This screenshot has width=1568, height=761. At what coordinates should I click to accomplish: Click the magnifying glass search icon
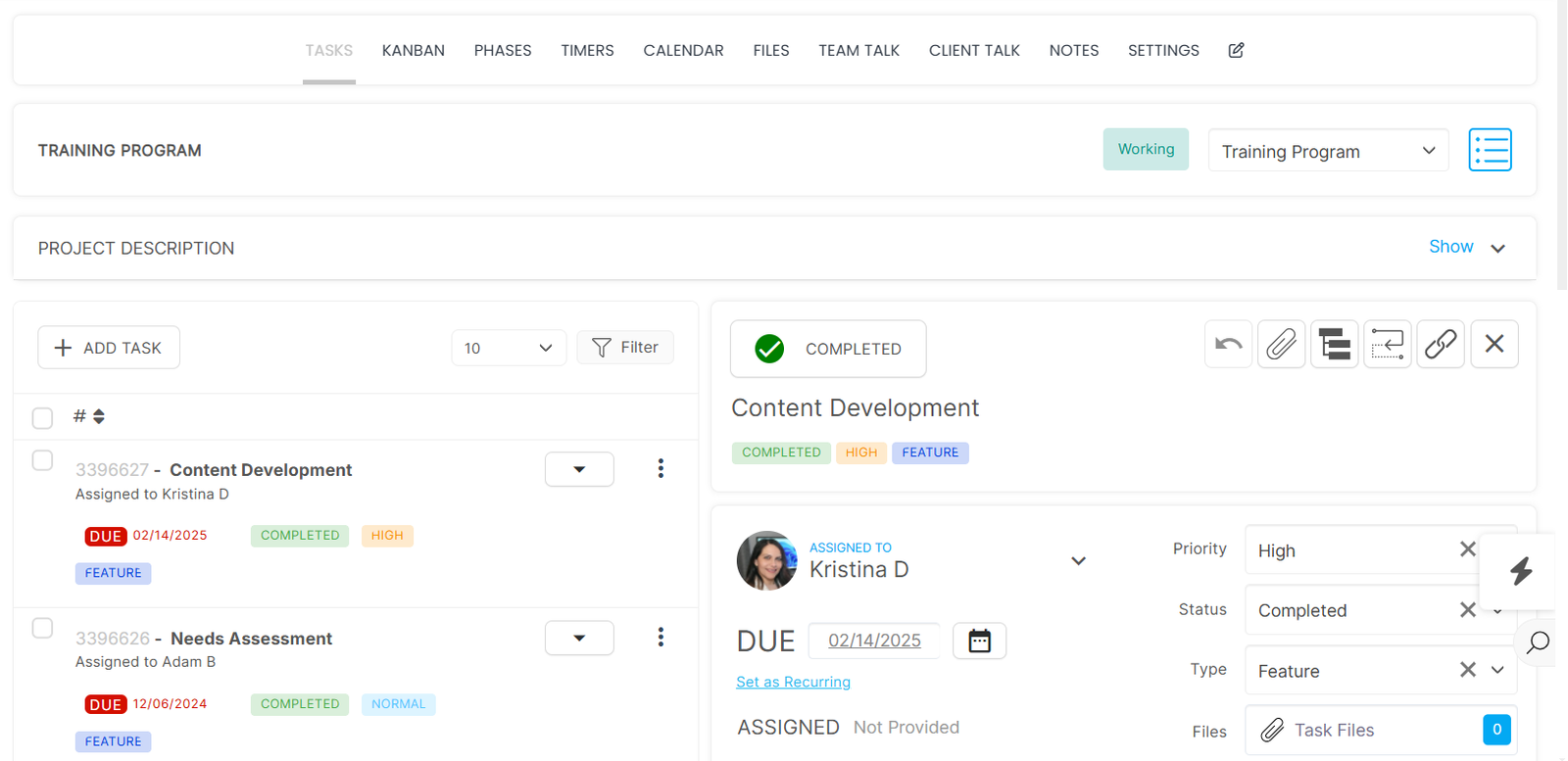click(x=1538, y=642)
